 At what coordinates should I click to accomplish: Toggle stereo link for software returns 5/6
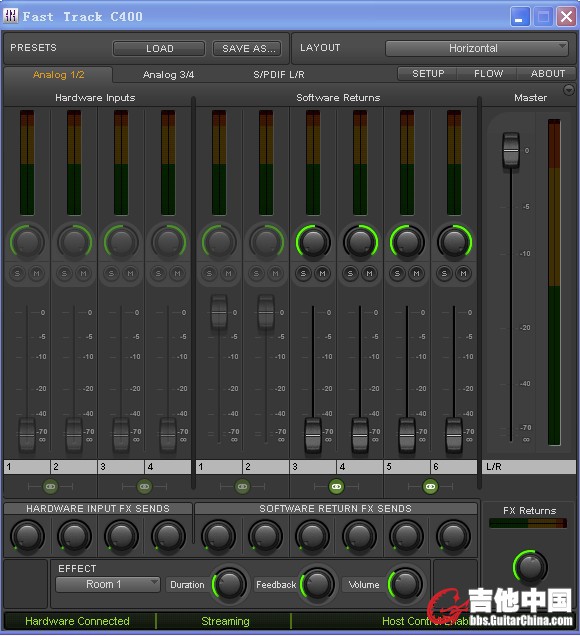pyautogui.click(x=430, y=486)
